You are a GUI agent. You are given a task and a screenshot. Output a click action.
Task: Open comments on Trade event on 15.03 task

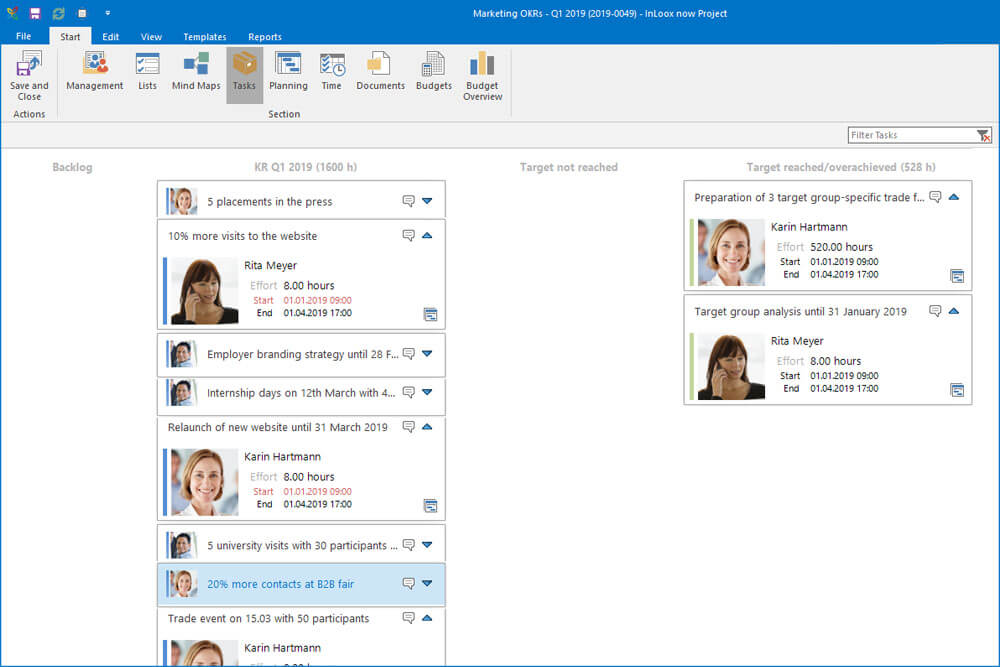[408, 618]
